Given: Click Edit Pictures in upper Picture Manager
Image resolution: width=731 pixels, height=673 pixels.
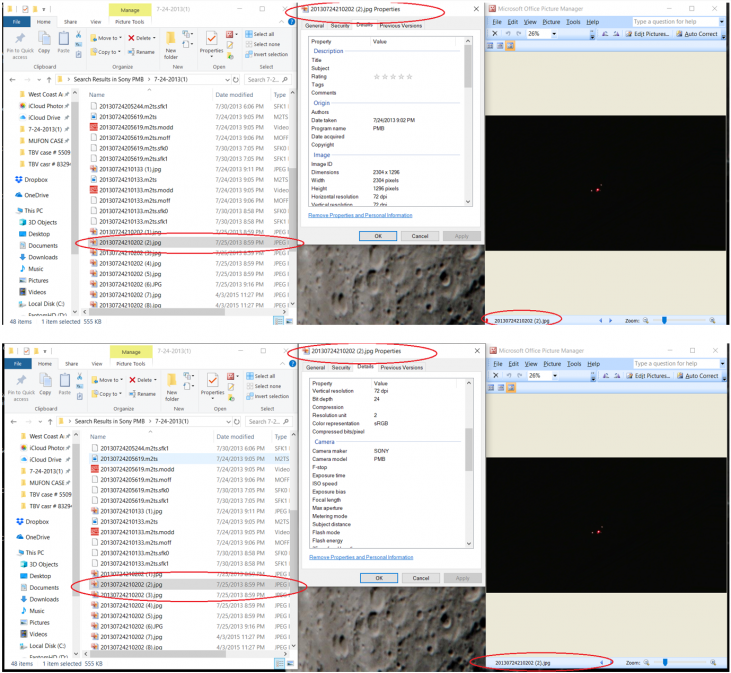Looking at the screenshot, I should tap(648, 34).
